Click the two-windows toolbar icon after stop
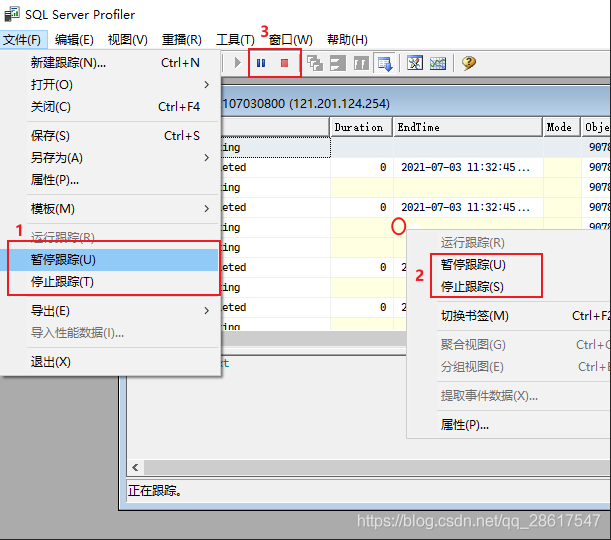The width and height of the screenshot is (611, 540). (x=315, y=63)
